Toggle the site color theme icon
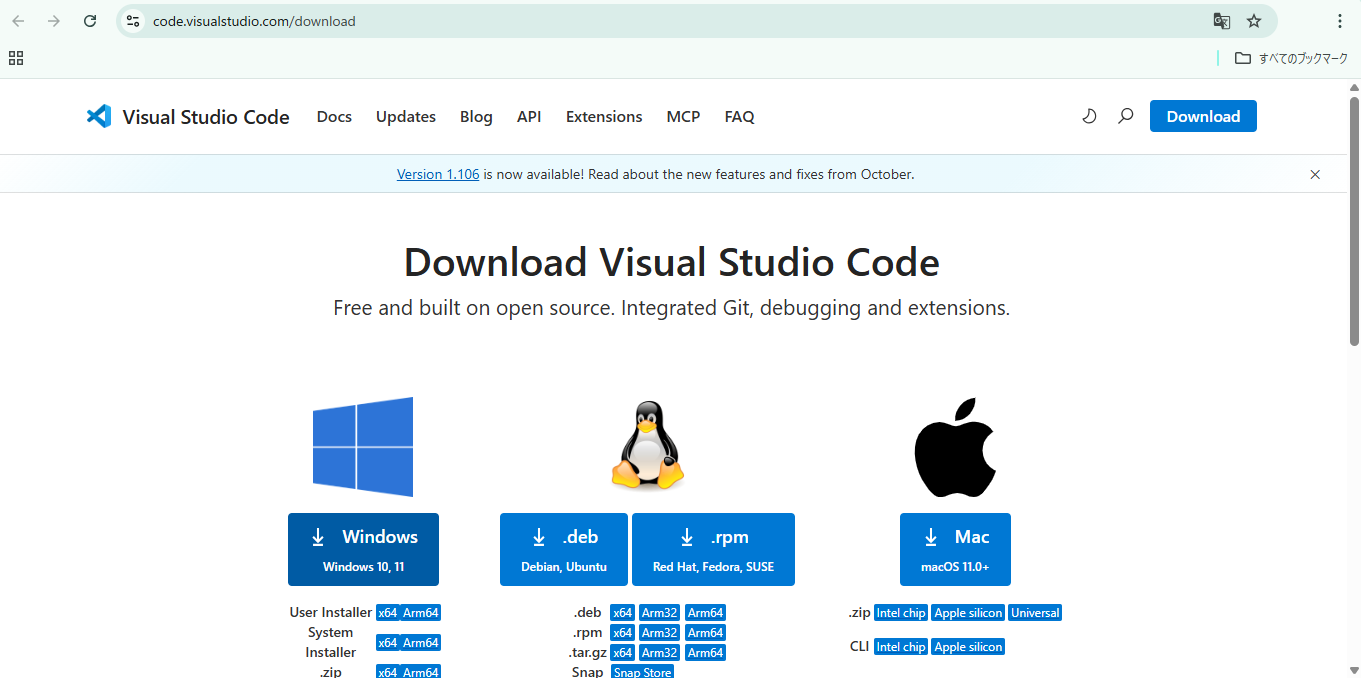1361x678 pixels. 1089,116
